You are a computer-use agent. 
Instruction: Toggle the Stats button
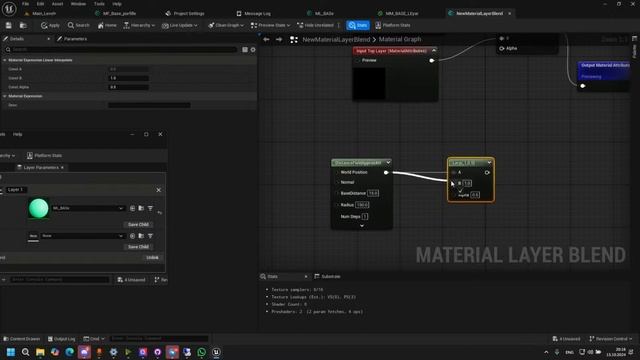coord(358,25)
